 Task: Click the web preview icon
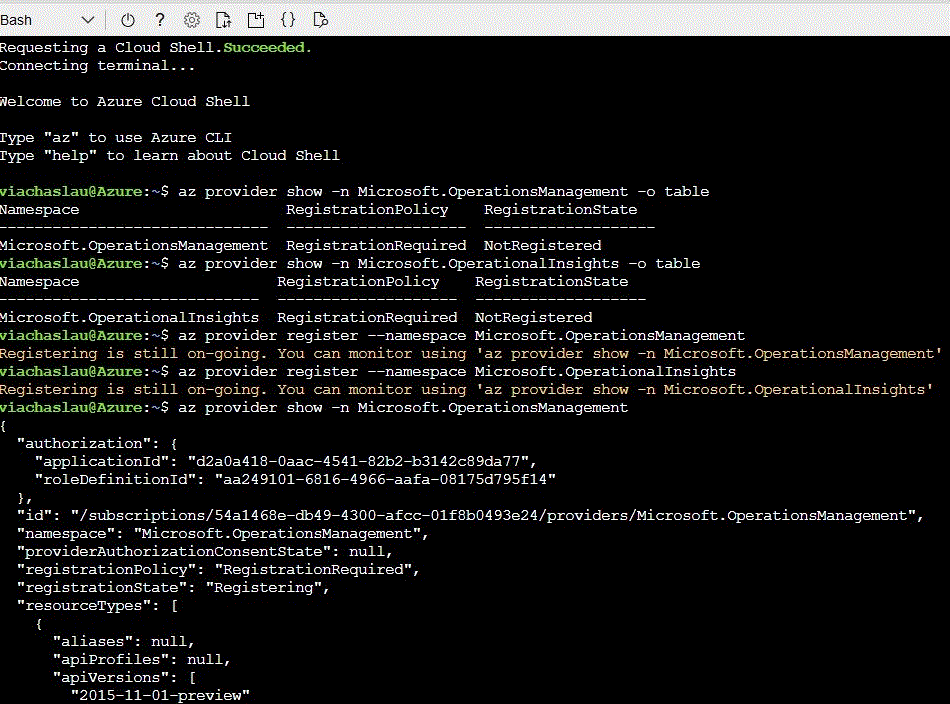click(x=321, y=20)
